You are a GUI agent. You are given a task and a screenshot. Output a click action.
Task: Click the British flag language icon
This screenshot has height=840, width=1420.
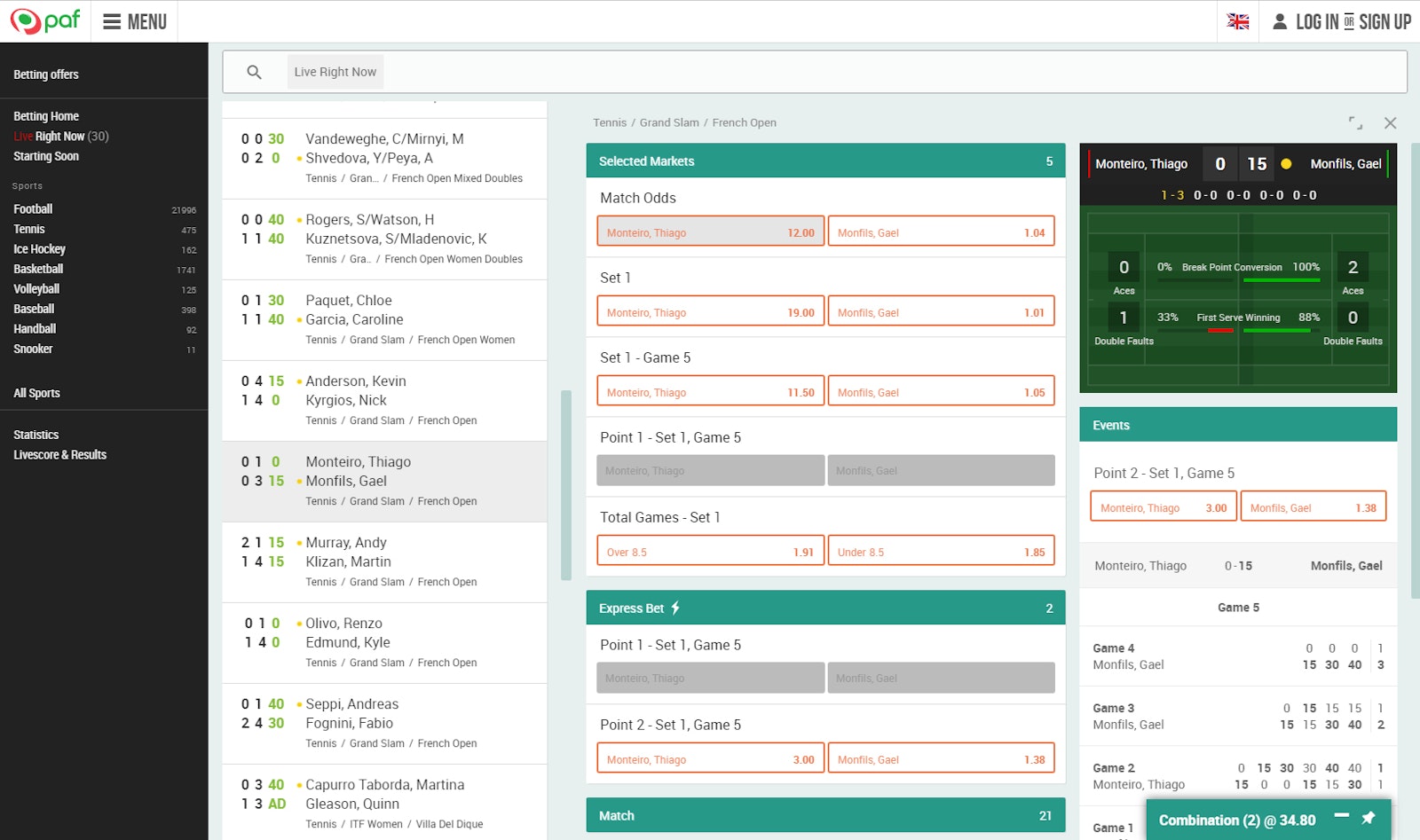(x=1239, y=20)
